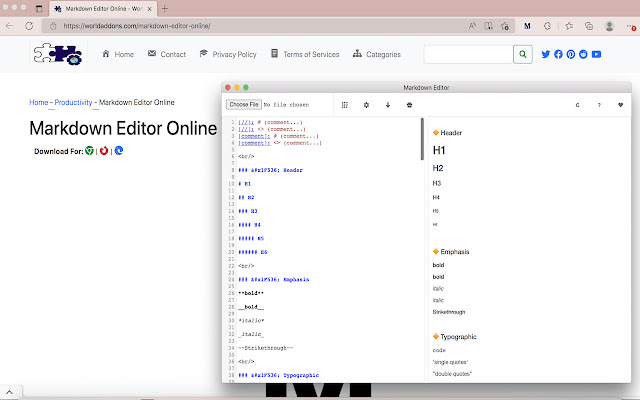The width and height of the screenshot is (640, 400).
Task: Click the immersive reader icon
Action: point(488,26)
